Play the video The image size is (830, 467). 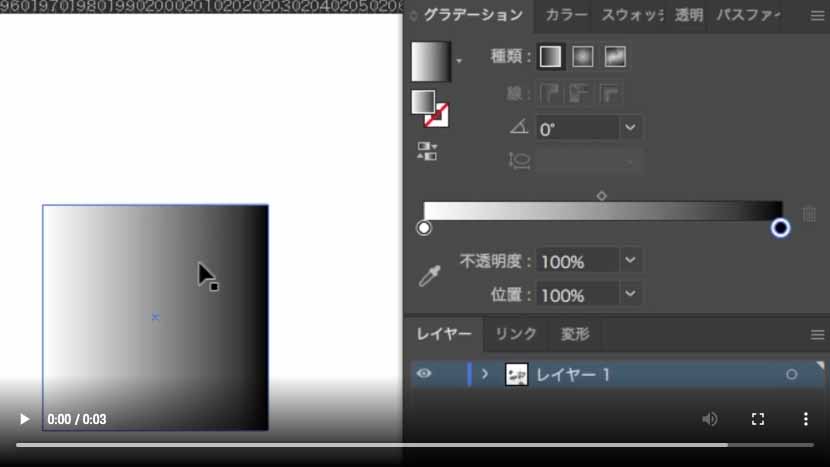(x=24, y=419)
